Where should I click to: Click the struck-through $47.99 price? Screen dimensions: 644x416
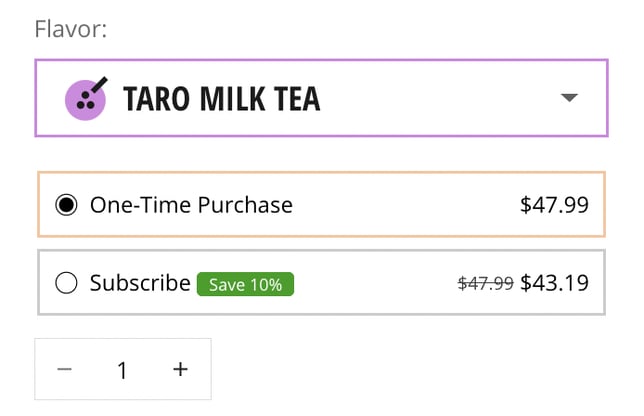pyautogui.click(x=485, y=283)
